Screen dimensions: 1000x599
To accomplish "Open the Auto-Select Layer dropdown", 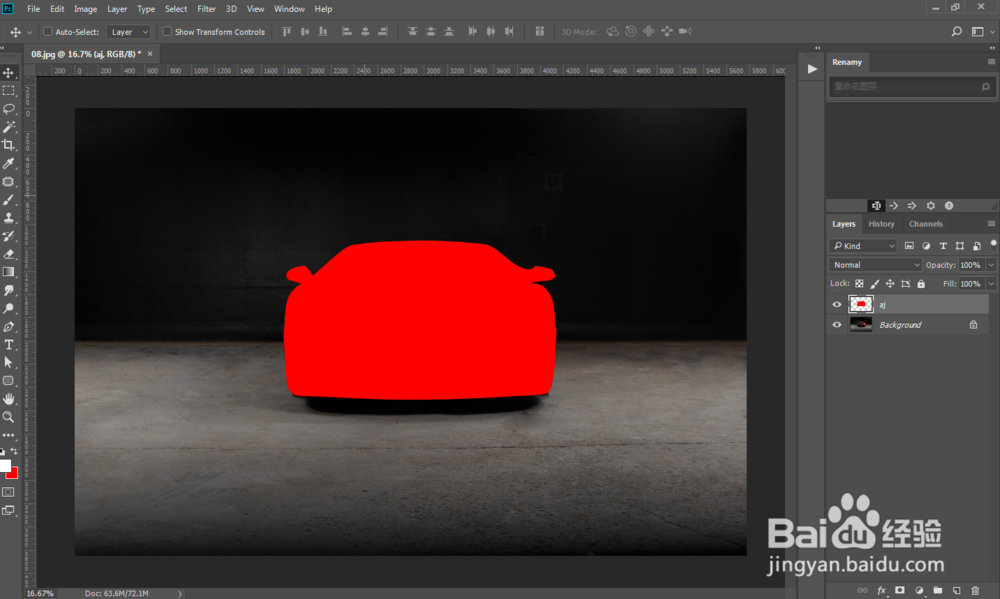I will 128,32.
